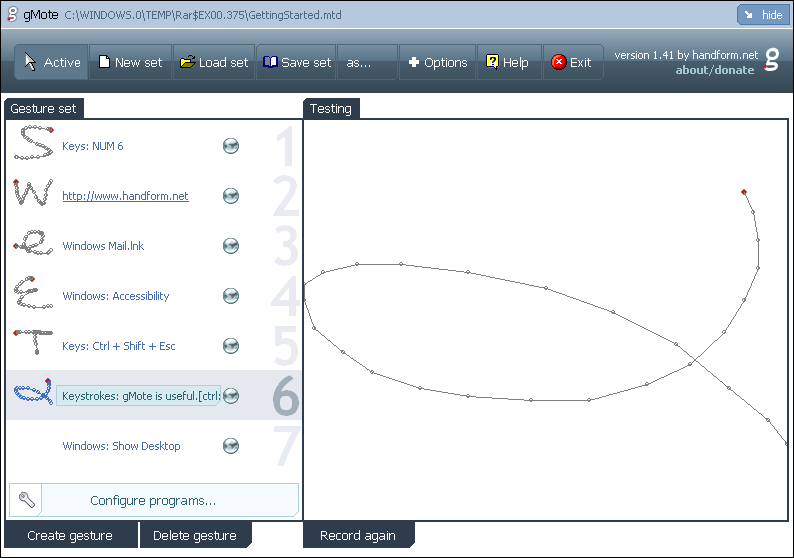Open the http://www.handform.net link
The height and width of the screenshot is (558, 794).
click(126, 196)
